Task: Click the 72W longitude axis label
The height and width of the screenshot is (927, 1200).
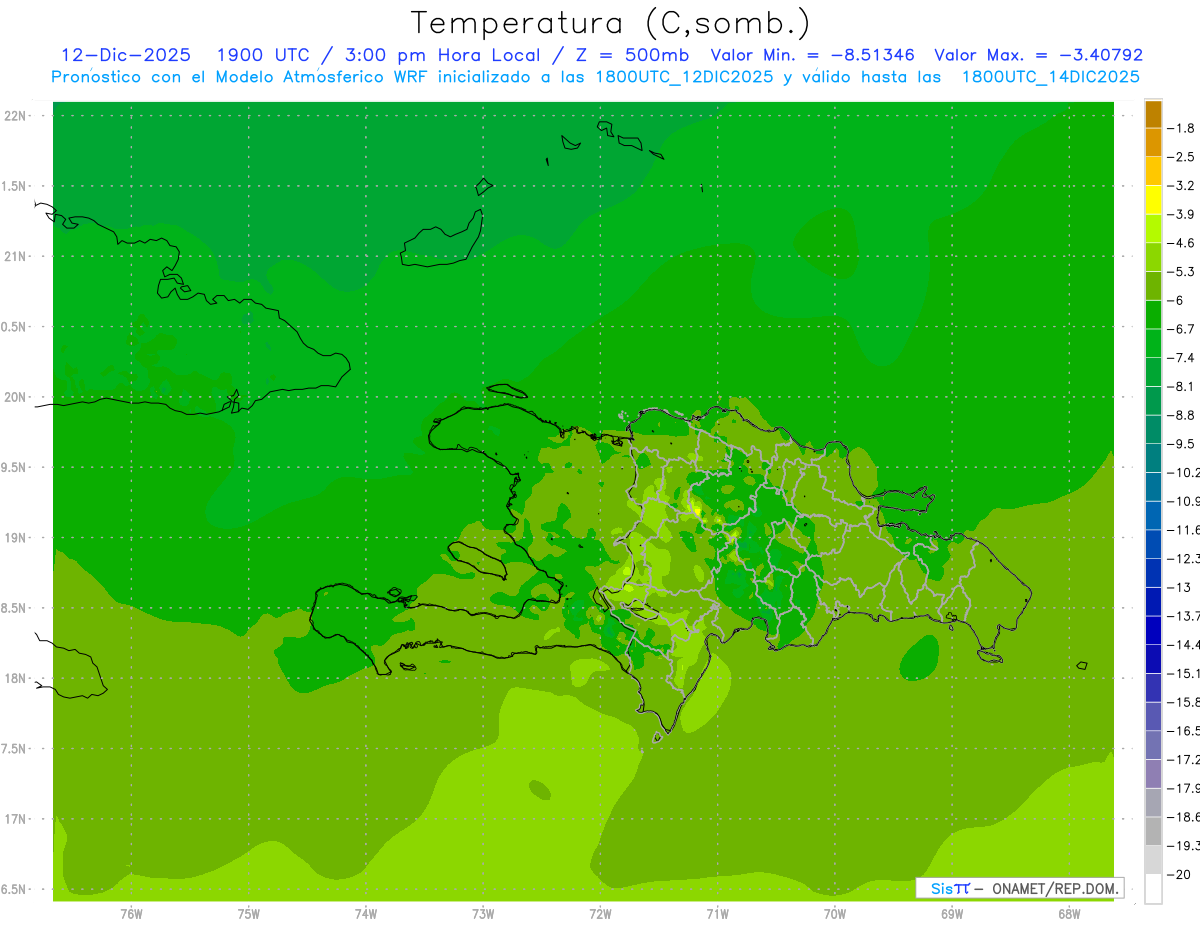Action: coord(600,913)
